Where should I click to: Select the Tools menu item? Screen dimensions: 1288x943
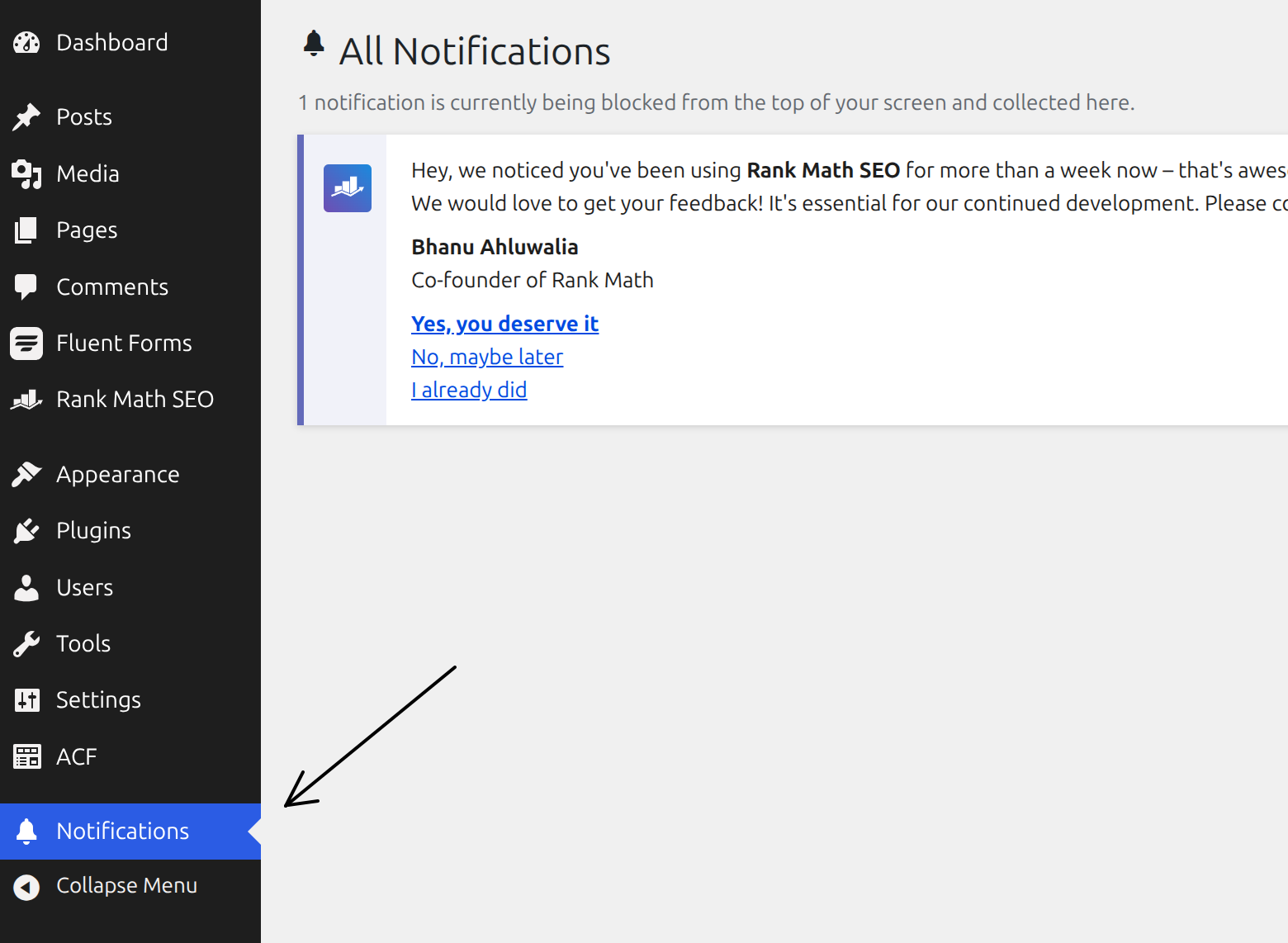(130, 644)
